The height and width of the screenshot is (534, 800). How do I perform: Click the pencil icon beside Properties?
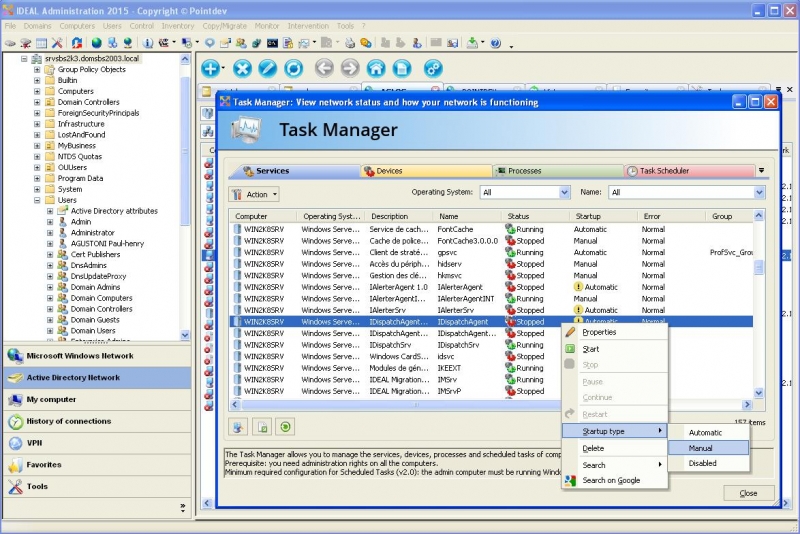click(x=570, y=332)
